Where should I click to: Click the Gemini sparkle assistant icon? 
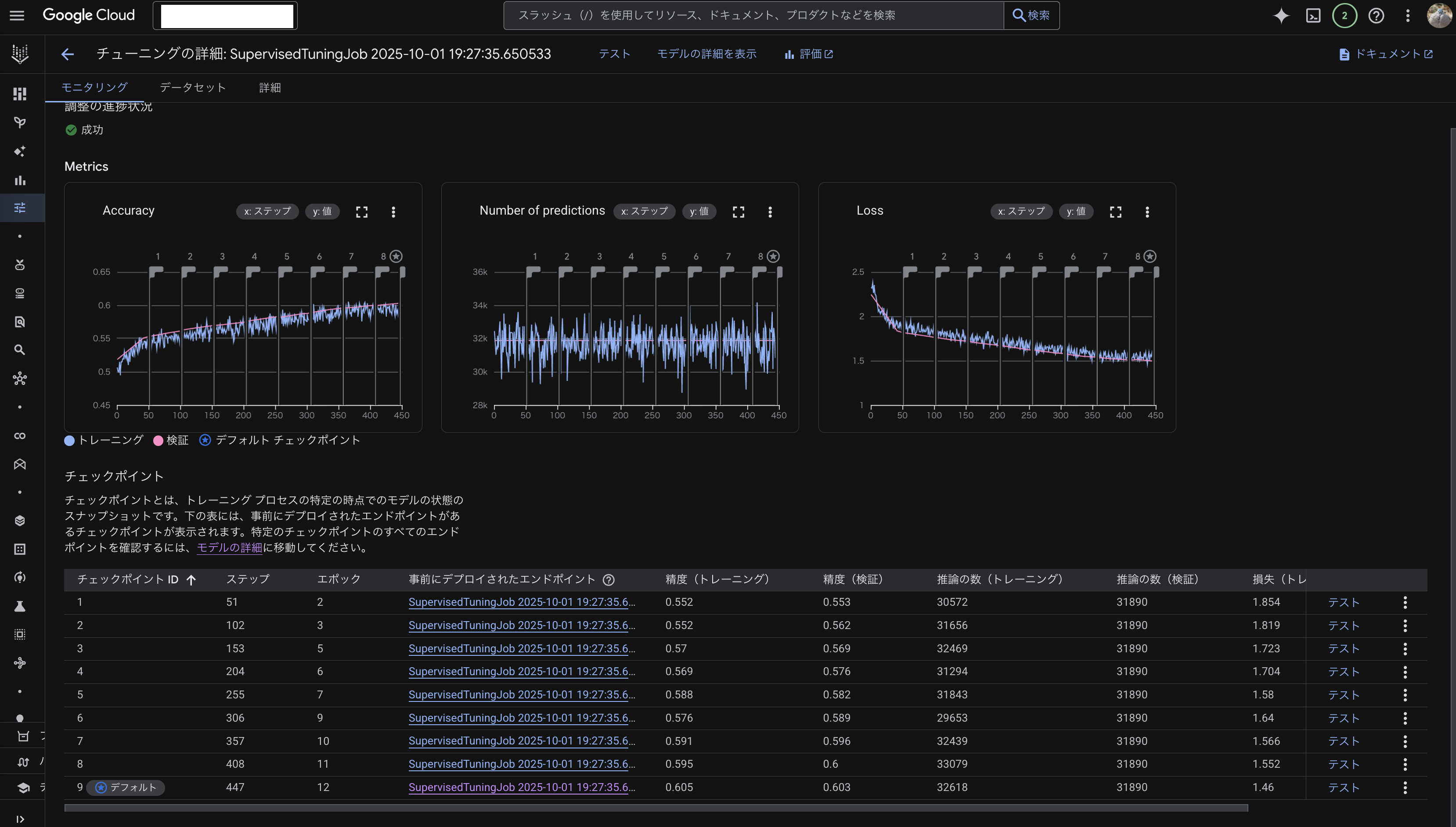[1281, 15]
